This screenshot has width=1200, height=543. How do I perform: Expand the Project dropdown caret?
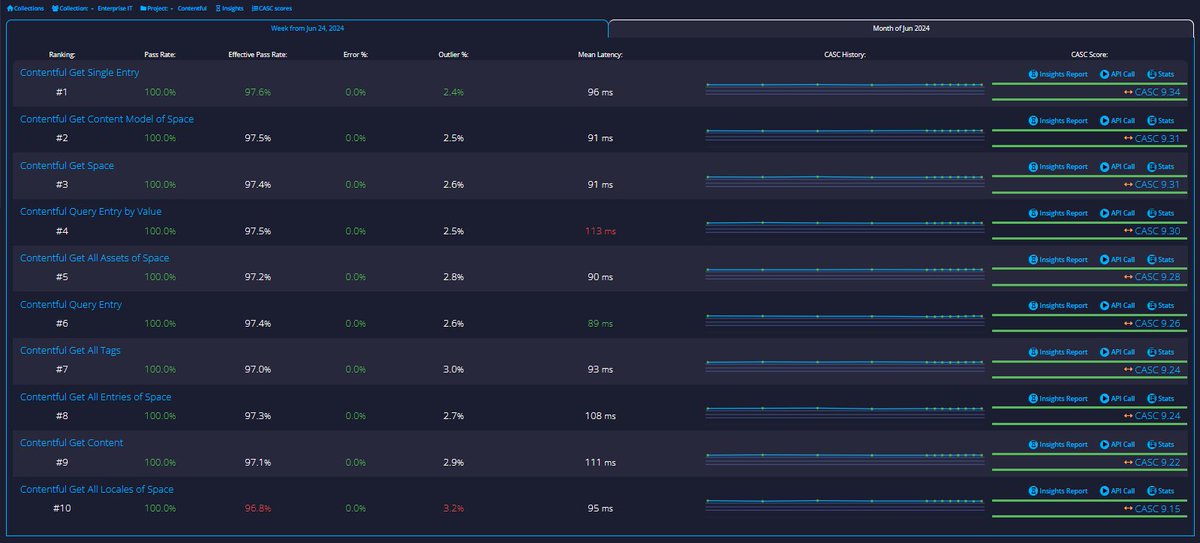(x=173, y=8)
